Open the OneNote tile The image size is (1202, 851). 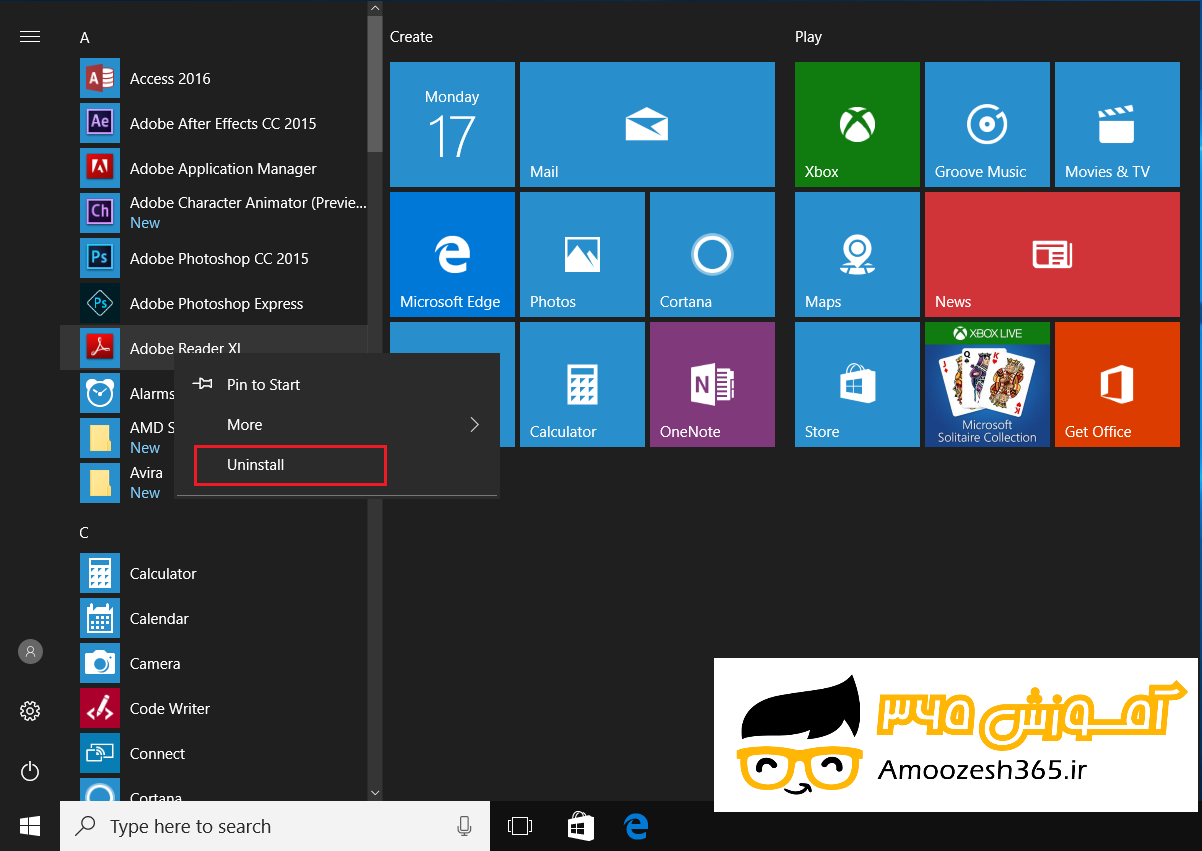coord(712,384)
